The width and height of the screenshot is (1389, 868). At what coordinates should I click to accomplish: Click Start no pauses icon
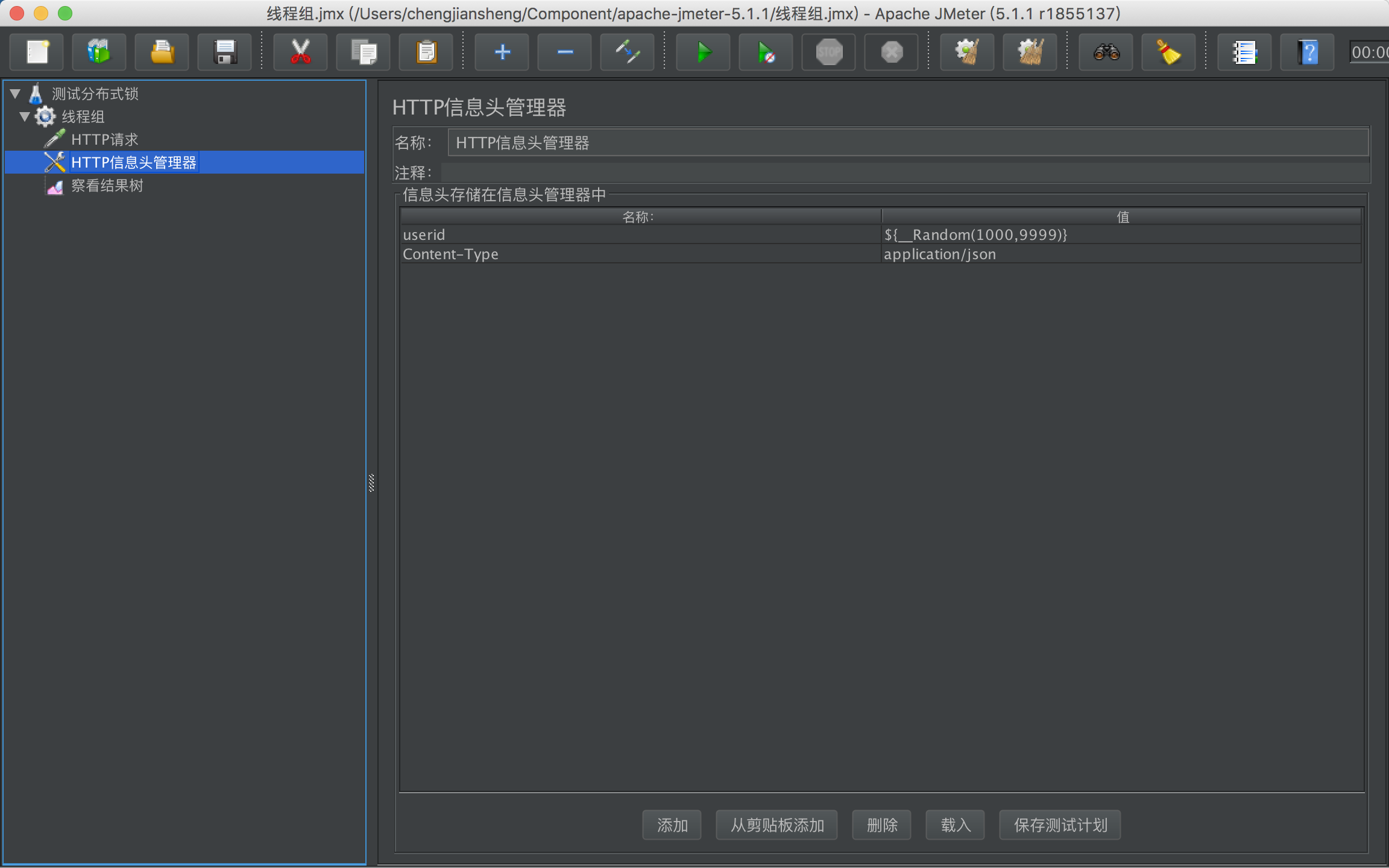(766, 52)
